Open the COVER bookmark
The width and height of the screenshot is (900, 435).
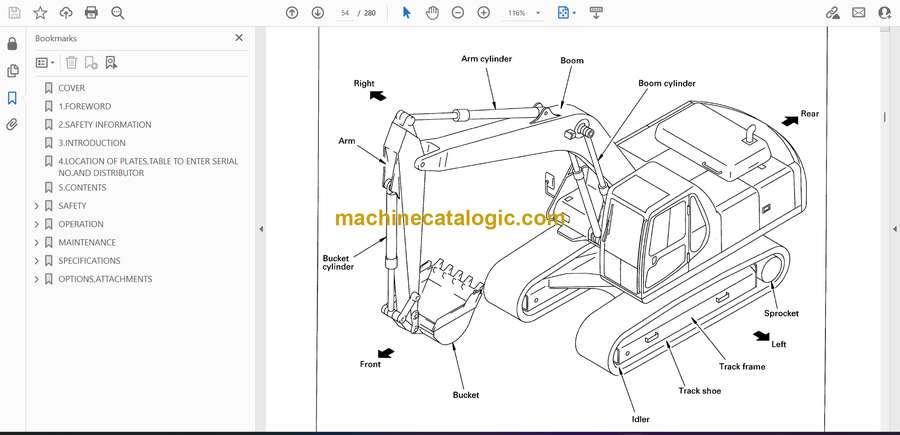[x=71, y=88]
